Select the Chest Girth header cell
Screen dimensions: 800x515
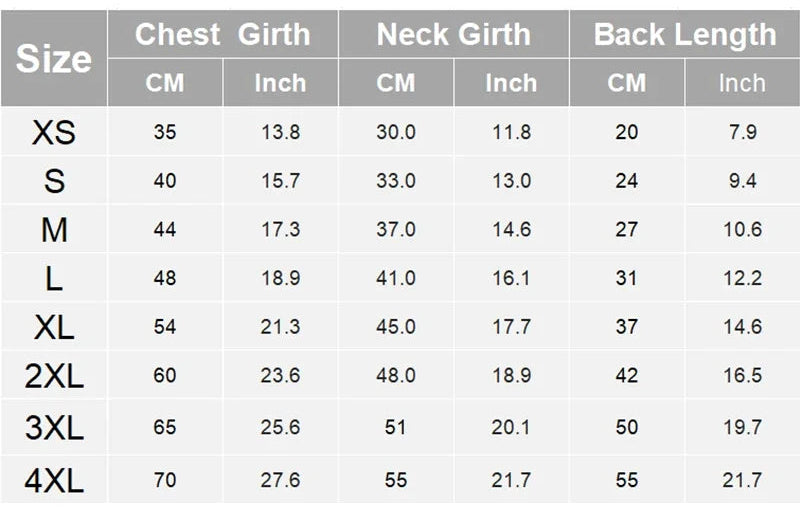tap(221, 35)
